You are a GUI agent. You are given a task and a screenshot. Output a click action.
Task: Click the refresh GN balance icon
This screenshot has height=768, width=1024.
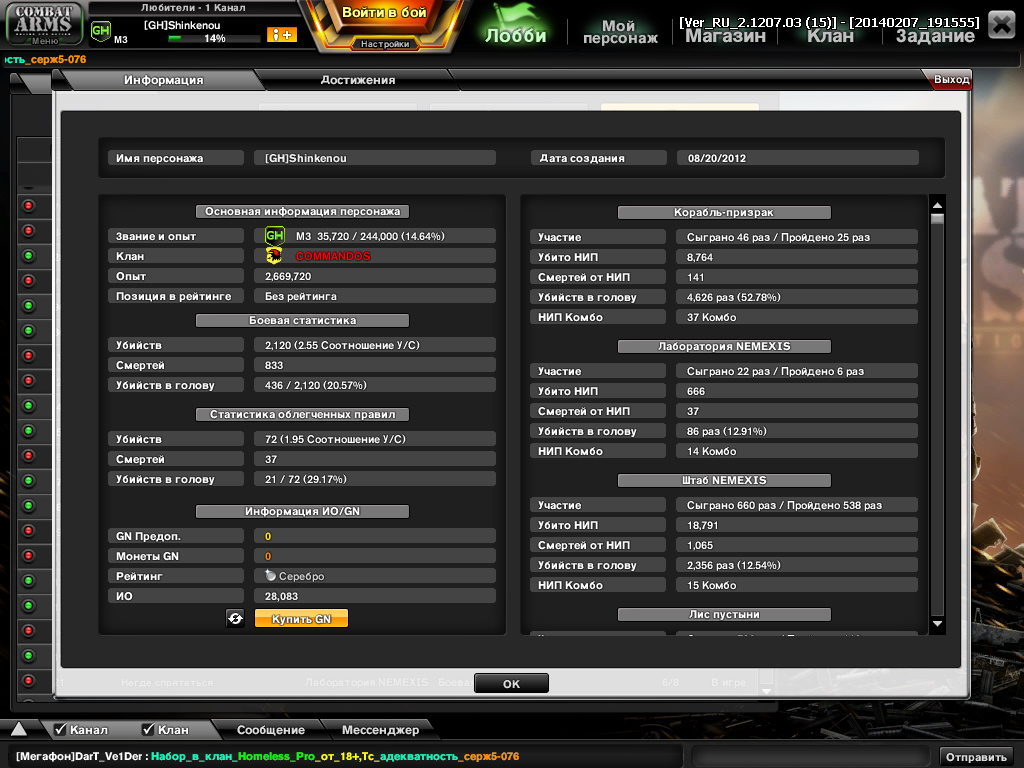(235, 618)
